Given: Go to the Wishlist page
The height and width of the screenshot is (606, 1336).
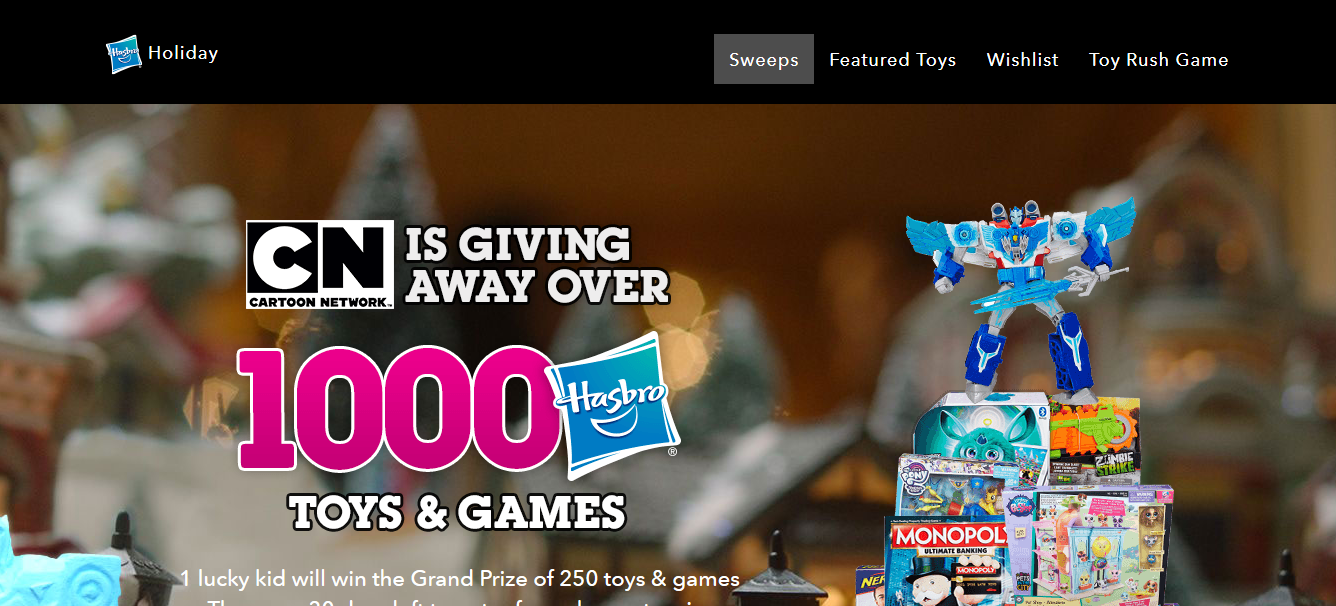Looking at the screenshot, I should (x=1022, y=59).
